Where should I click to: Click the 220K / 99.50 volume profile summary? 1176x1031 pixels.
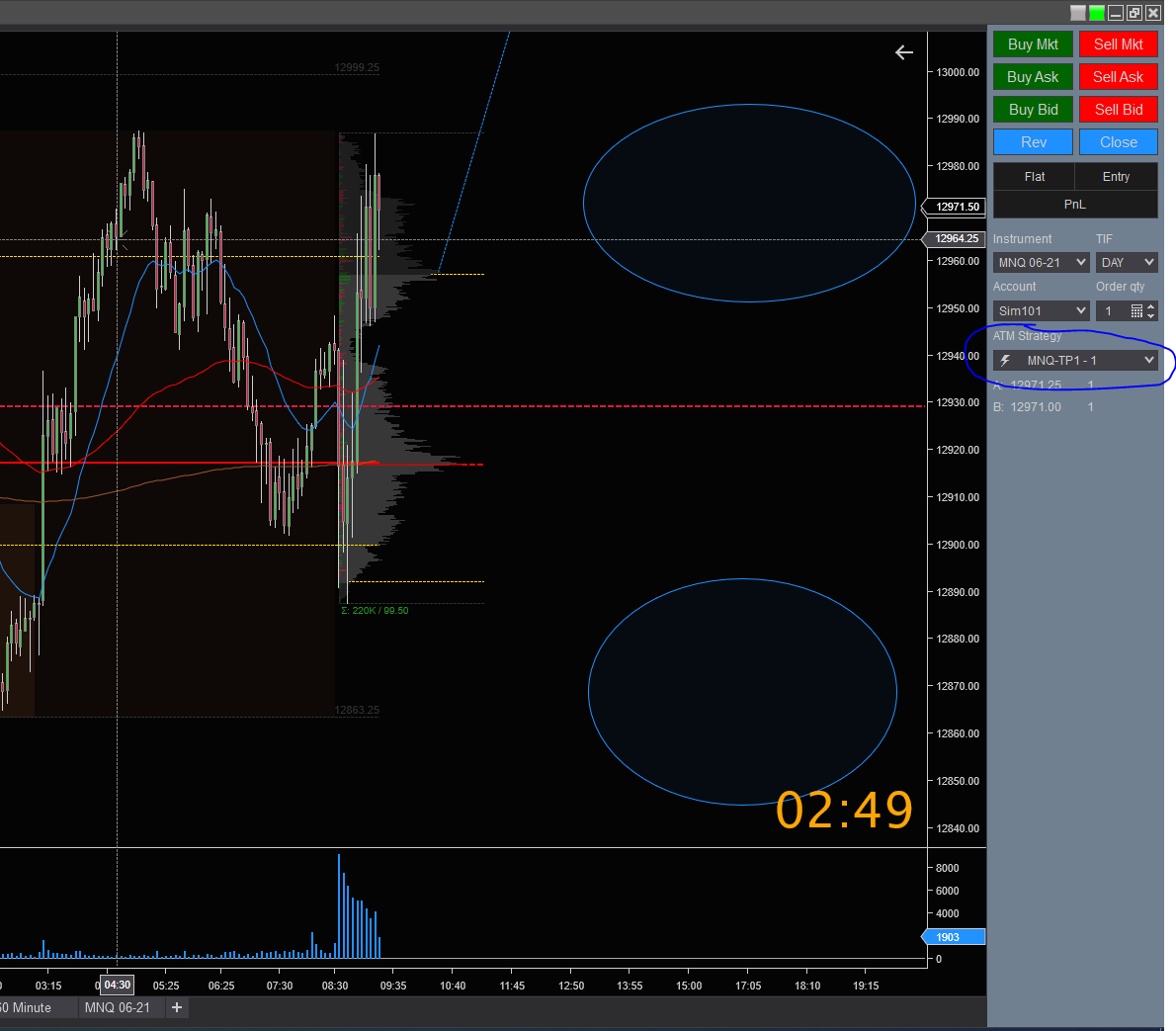pos(375,611)
